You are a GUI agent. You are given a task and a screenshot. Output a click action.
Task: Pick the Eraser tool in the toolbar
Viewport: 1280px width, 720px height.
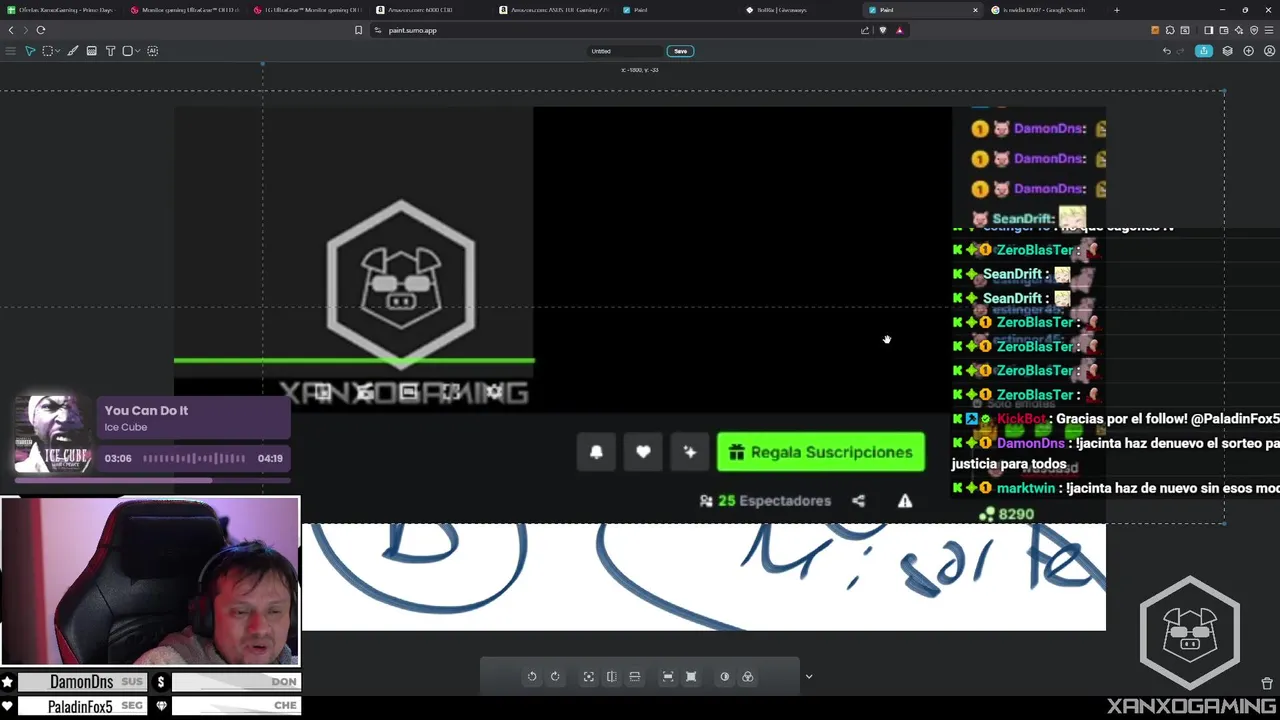(91, 51)
